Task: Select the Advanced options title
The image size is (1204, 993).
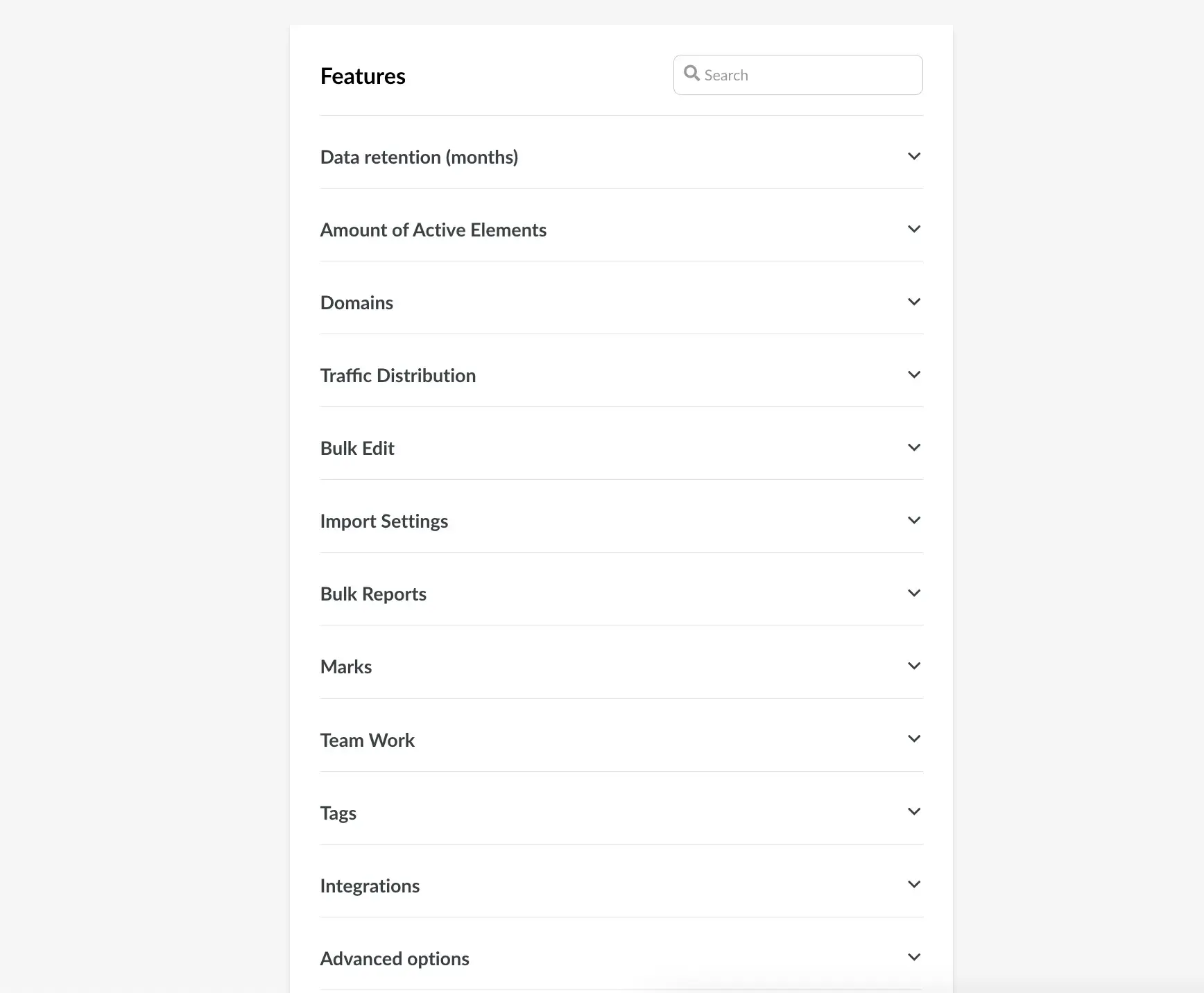Action: click(x=395, y=959)
